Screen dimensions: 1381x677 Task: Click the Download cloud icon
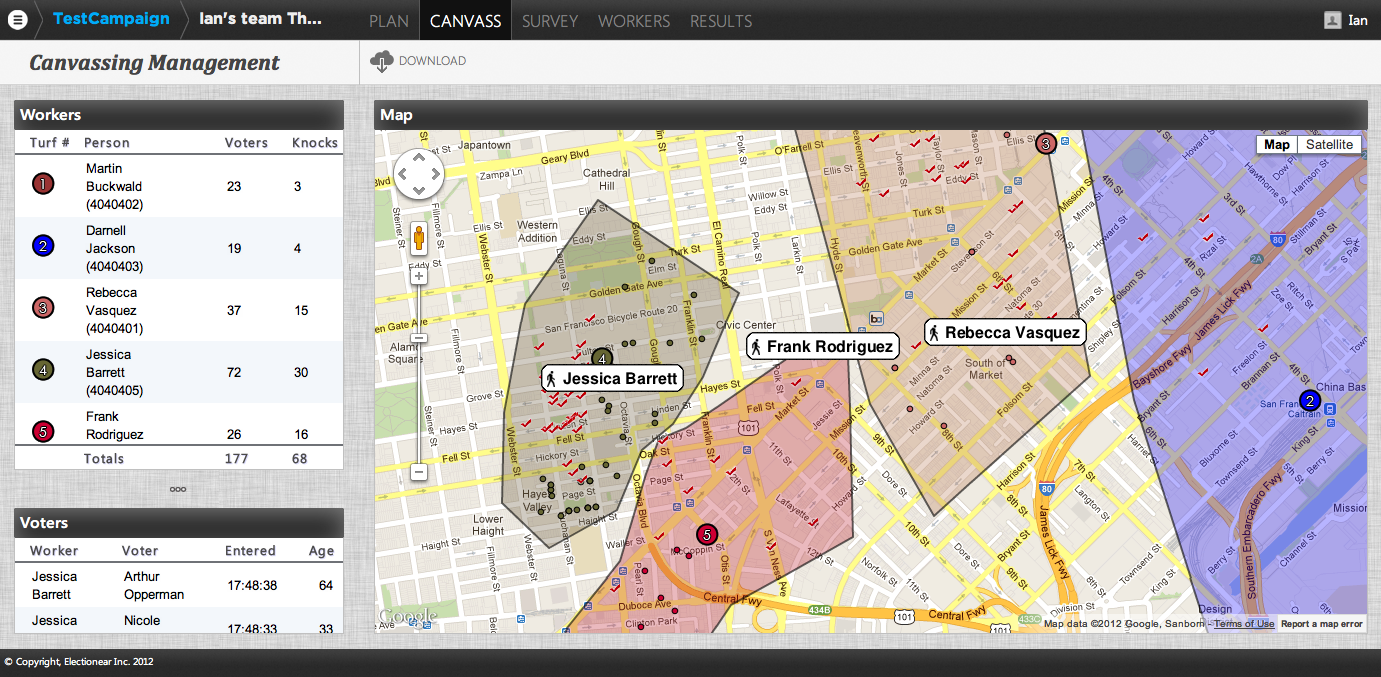click(382, 62)
